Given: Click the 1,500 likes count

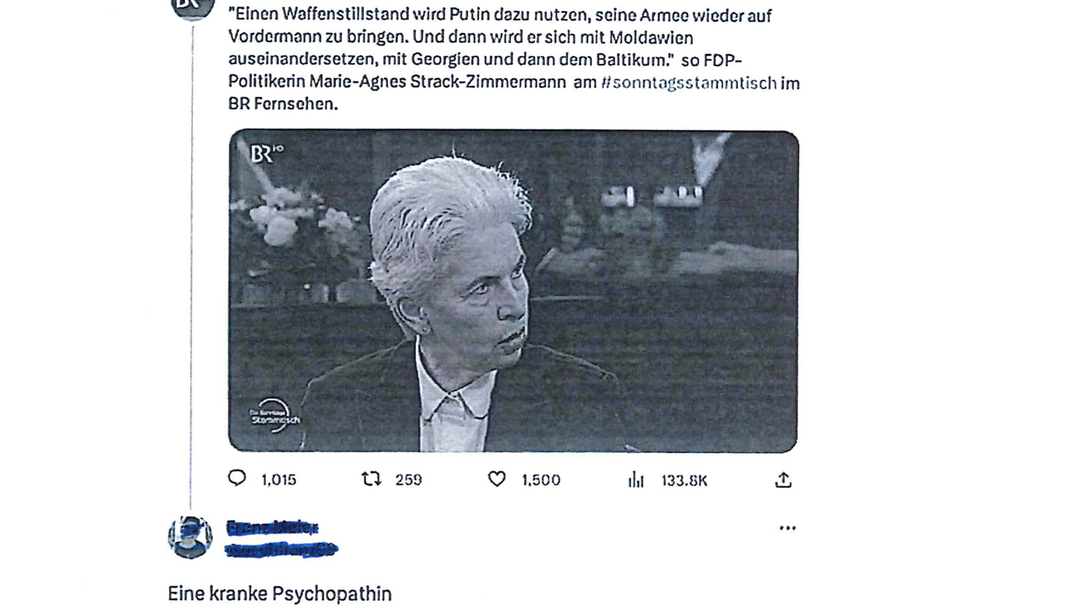Looking at the screenshot, I should pyautogui.click(x=541, y=480).
